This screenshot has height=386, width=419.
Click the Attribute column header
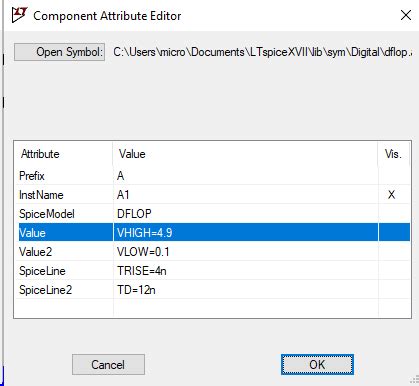63,154
